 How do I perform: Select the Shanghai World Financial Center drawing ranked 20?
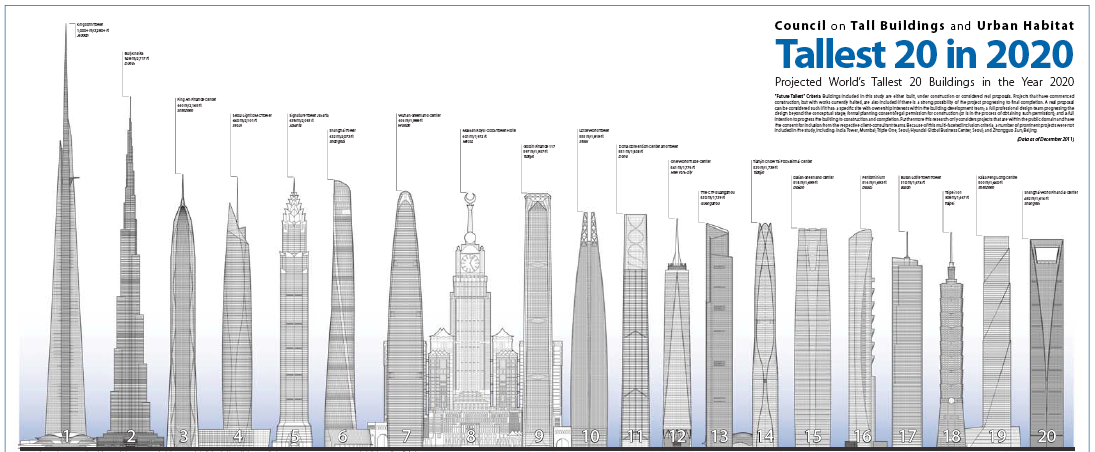[x=1047, y=342]
